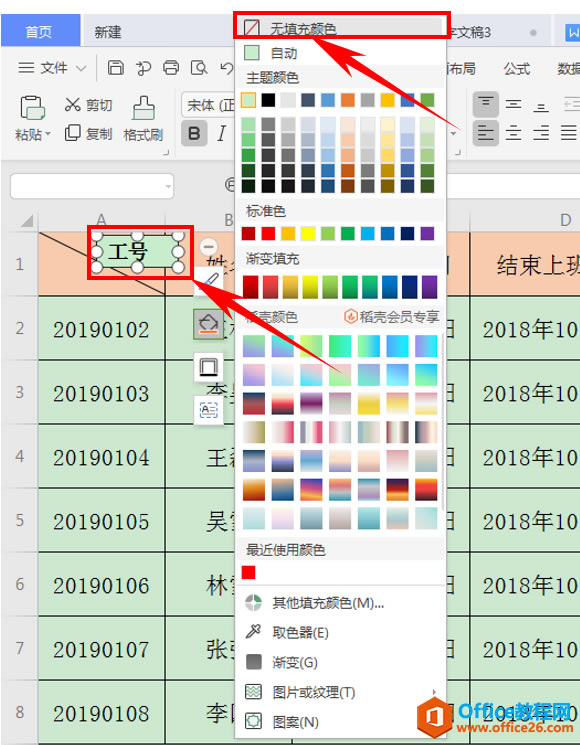Click the shape fill bucket floating icon
Image resolution: width=580 pixels, height=745 pixels.
[x=209, y=325]
